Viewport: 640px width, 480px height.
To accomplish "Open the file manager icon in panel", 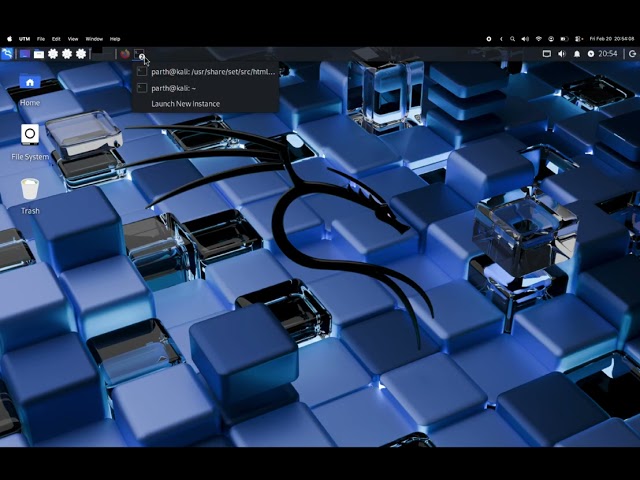I will [39, 54].
